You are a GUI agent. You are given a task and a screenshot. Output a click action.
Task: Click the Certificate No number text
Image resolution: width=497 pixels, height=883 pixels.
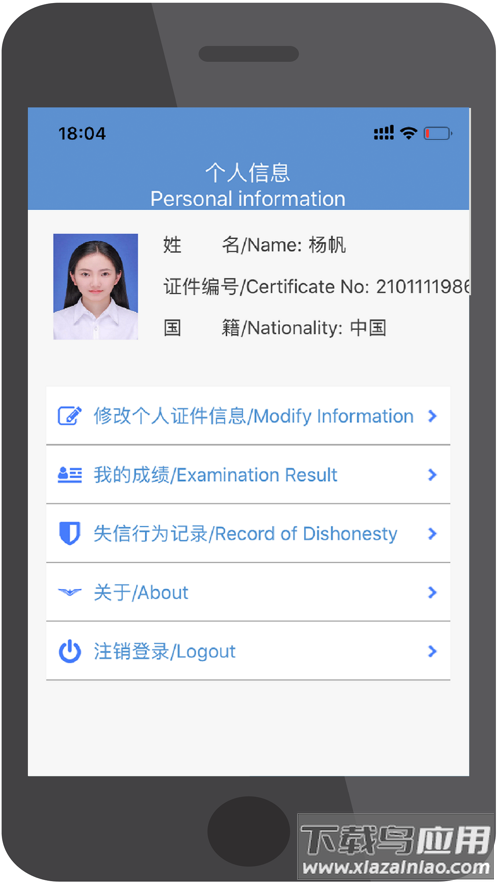[422, 287]
